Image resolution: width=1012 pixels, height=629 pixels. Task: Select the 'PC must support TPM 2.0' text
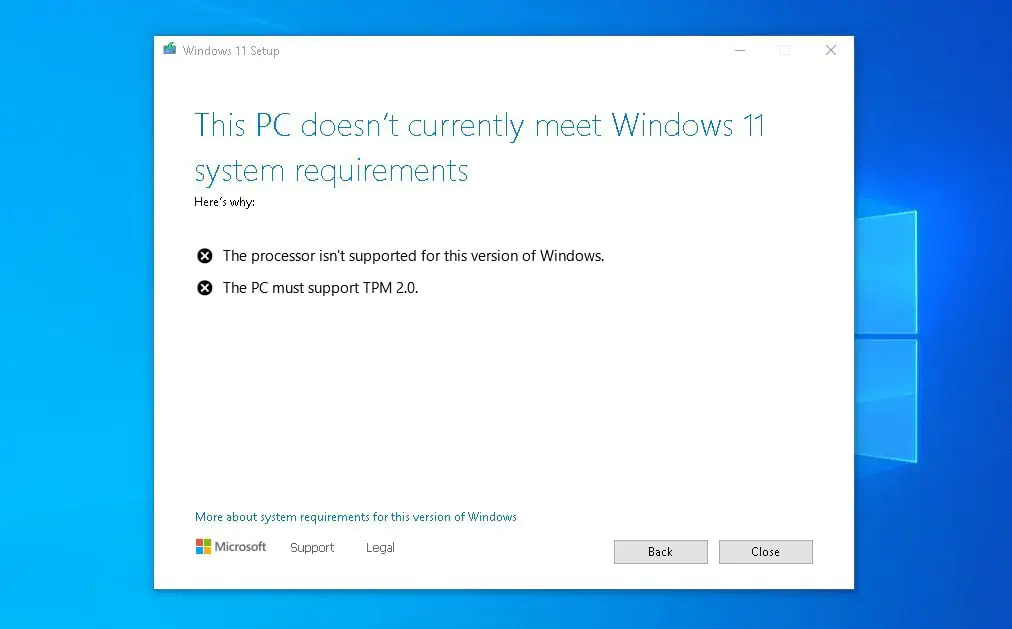coord(321,288)
